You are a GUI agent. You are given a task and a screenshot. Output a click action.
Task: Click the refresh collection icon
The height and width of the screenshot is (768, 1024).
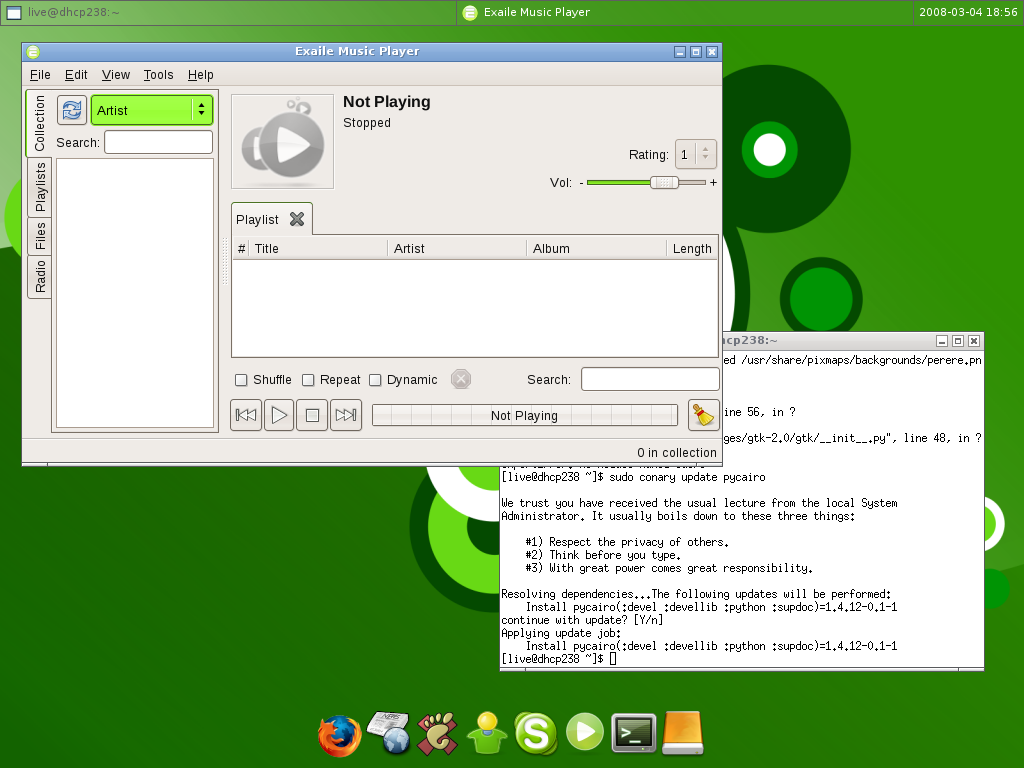72,110
